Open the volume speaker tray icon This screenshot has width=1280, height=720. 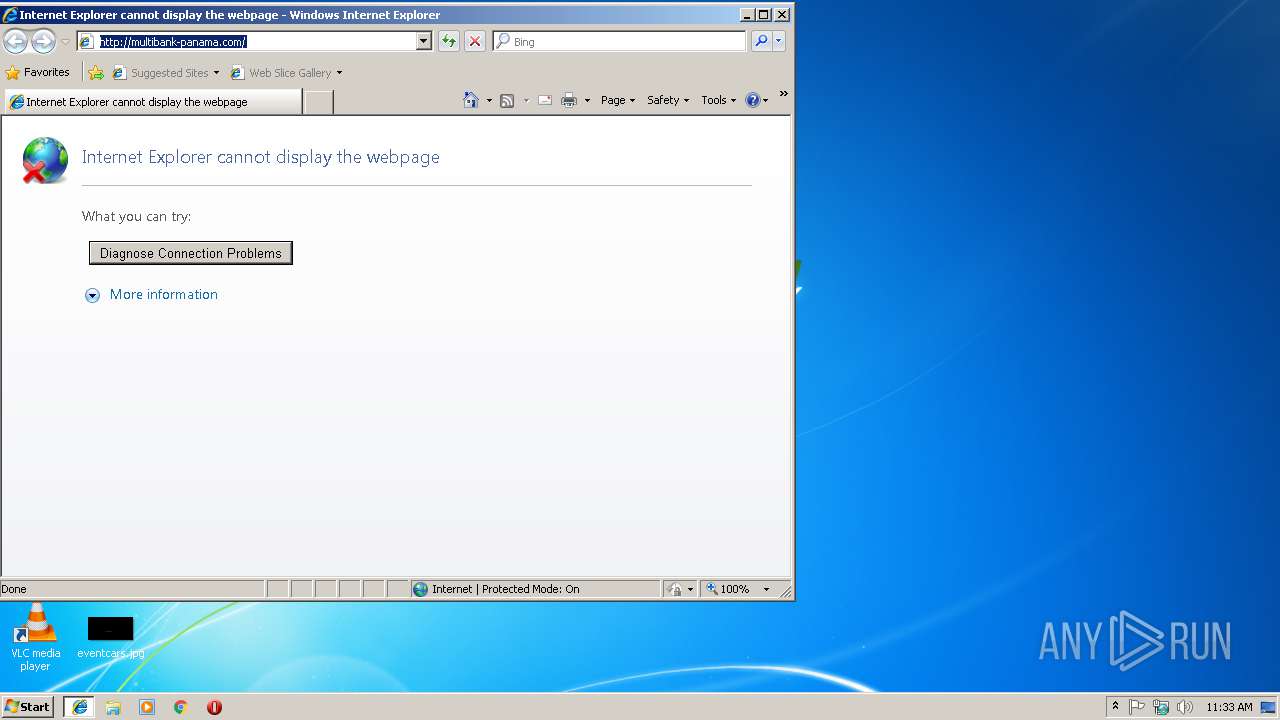(1185, 707)
